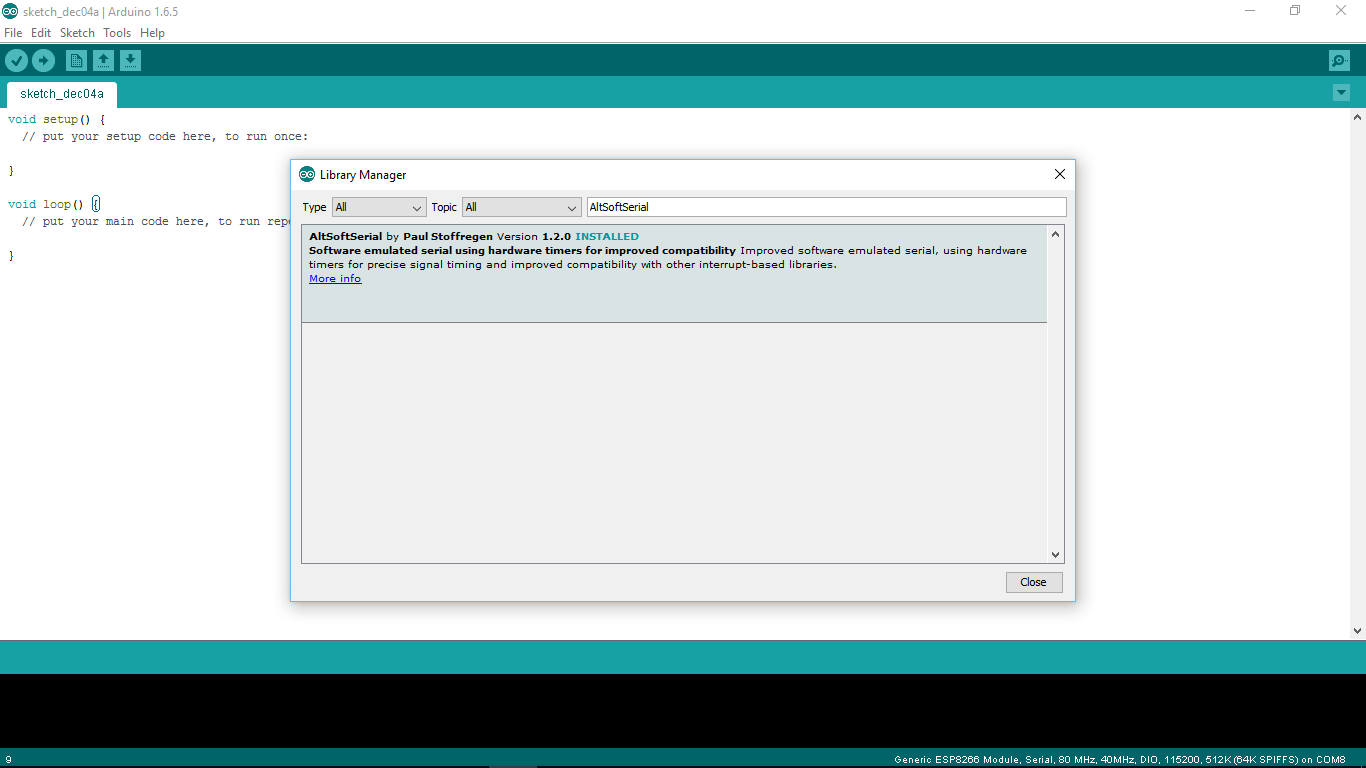The width and height of the screenshot is (1366, 768).
Task: Click the Upload arrow icon
Action: pos(43,61)
